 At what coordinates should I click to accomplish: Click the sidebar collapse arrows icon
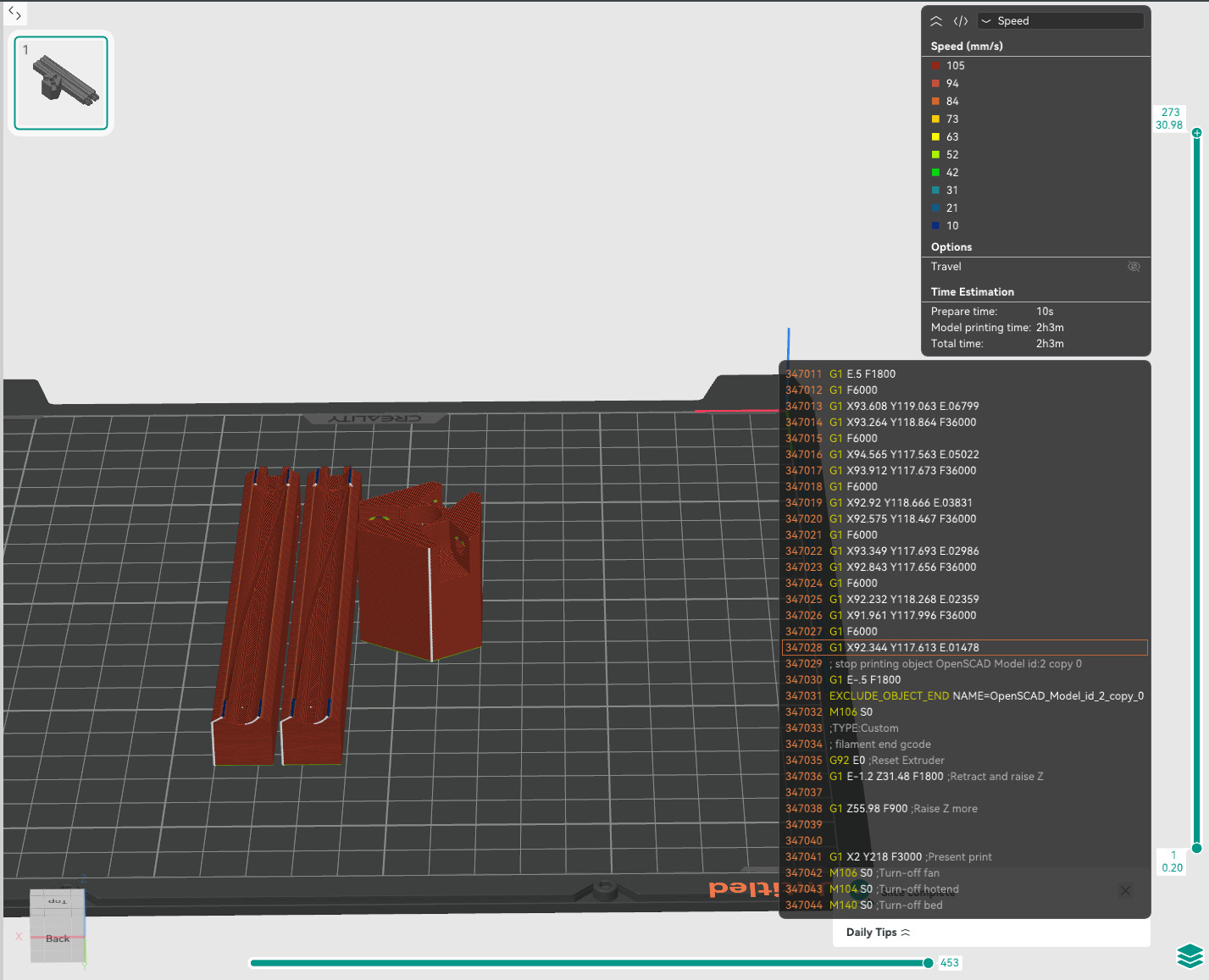(14, 13)
